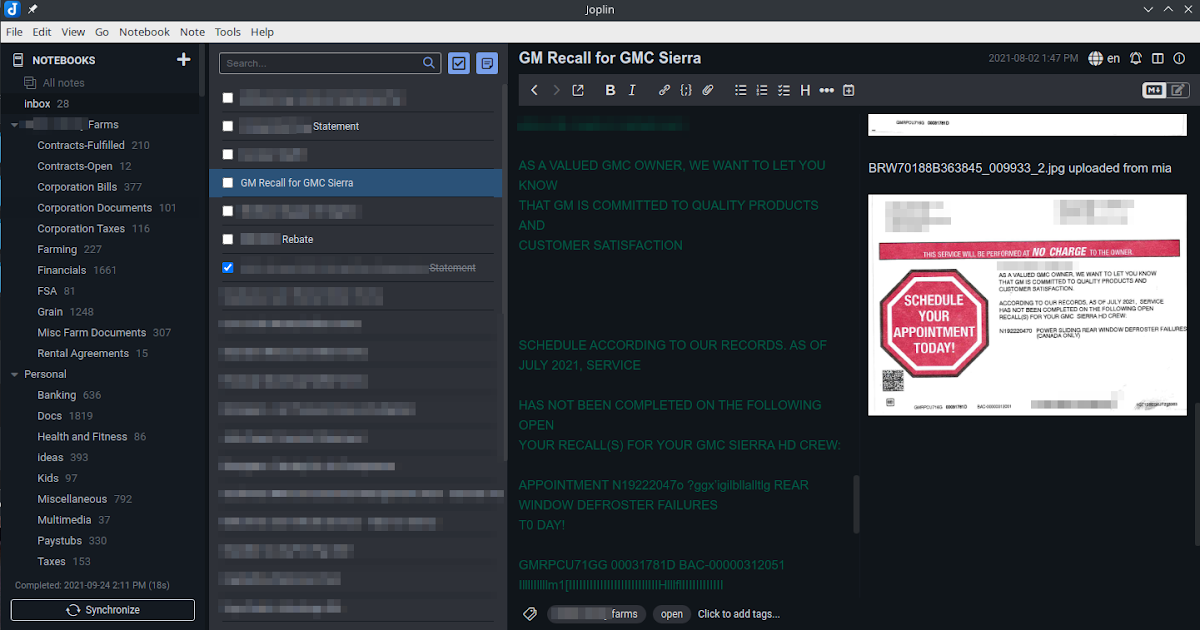Go forward in note history
The height and width of the screenshot is (630, 1200).
tap(557, 90)
